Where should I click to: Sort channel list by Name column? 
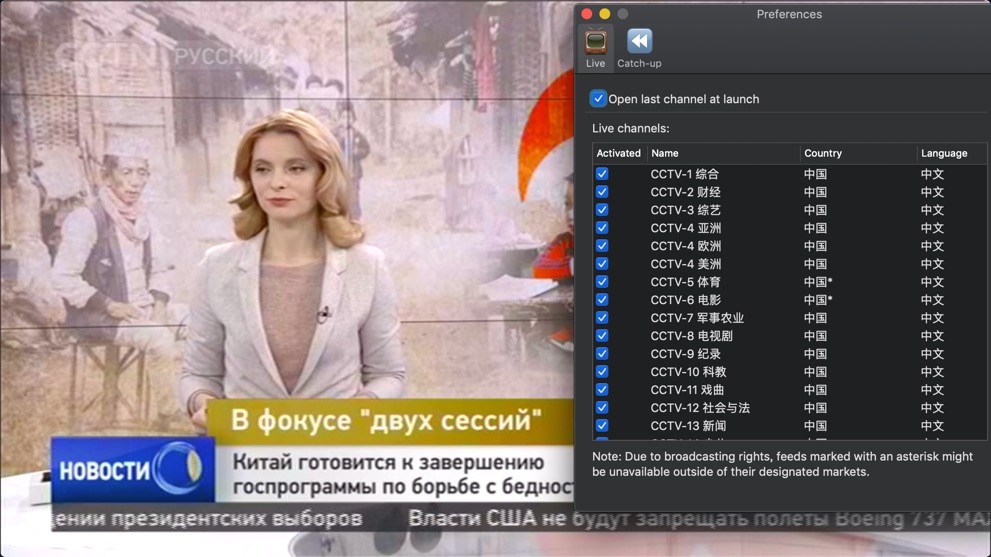pyautogui.click(x=722, y=153)
